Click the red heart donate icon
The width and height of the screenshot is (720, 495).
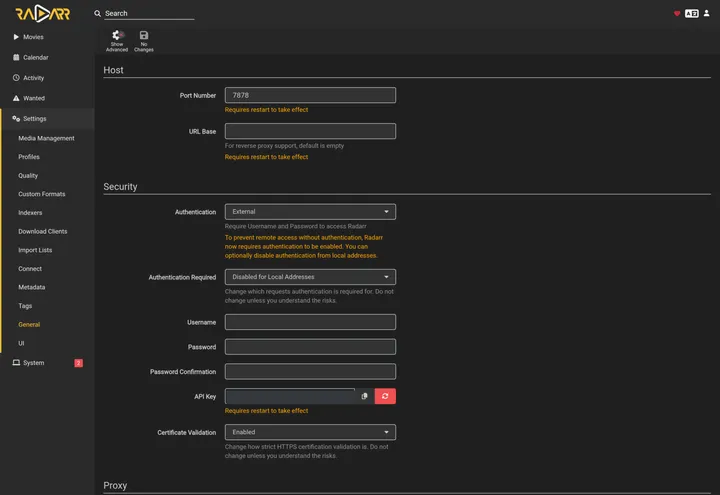[x=677, y=14]
